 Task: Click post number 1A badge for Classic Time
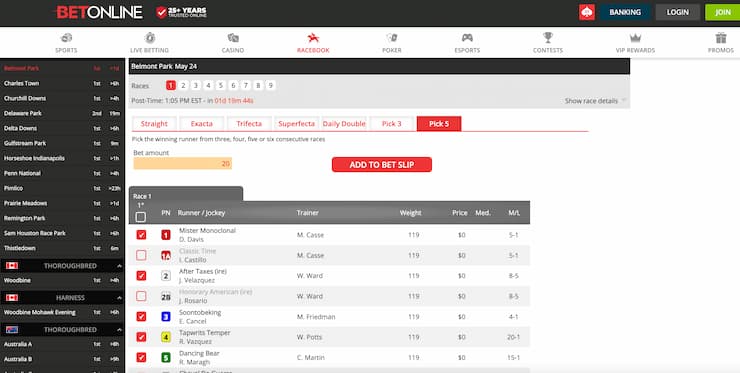[x=166, y=255]
